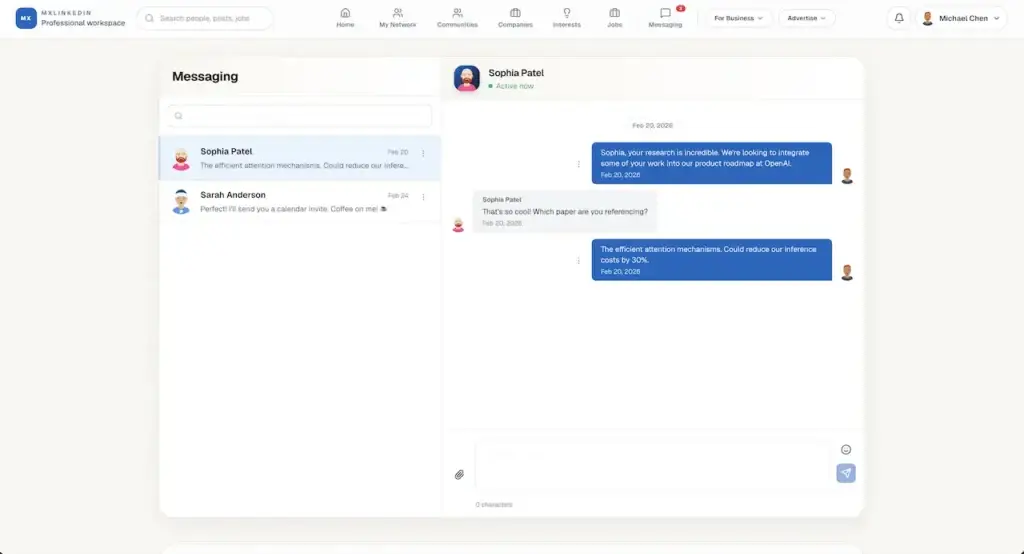Select the Sarah Anderson conversation
The image size is (1024, 554).
tap(300, 201)
